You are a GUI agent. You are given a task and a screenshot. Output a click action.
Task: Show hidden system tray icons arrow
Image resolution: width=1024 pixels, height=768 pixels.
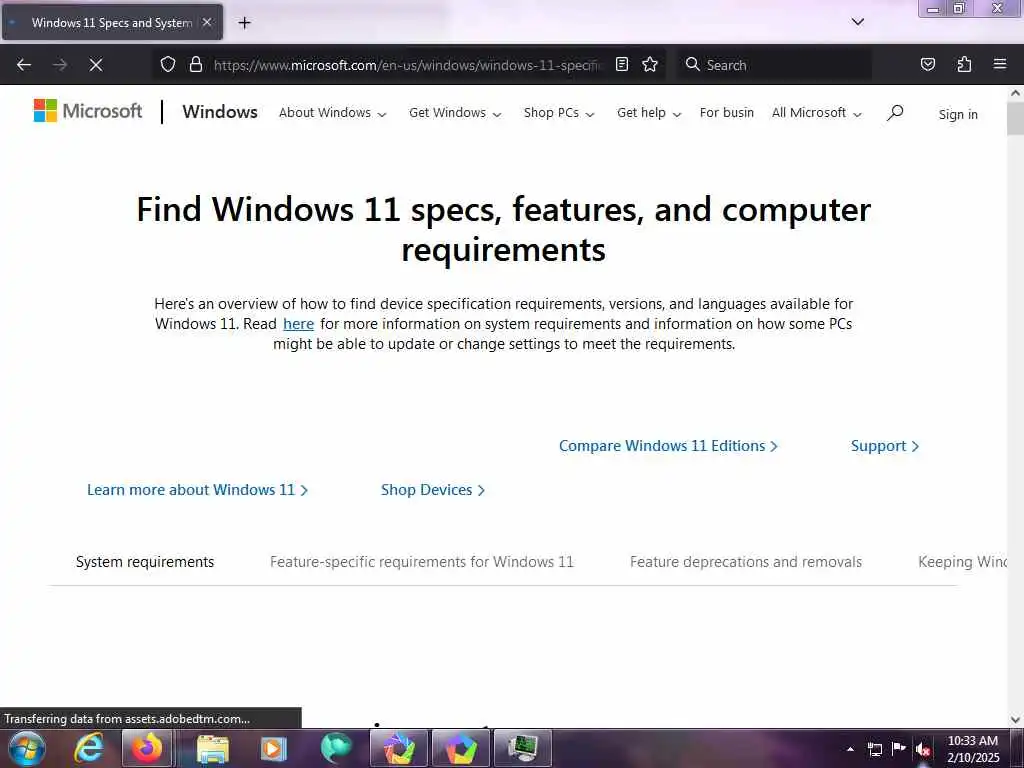coord(850,749)
